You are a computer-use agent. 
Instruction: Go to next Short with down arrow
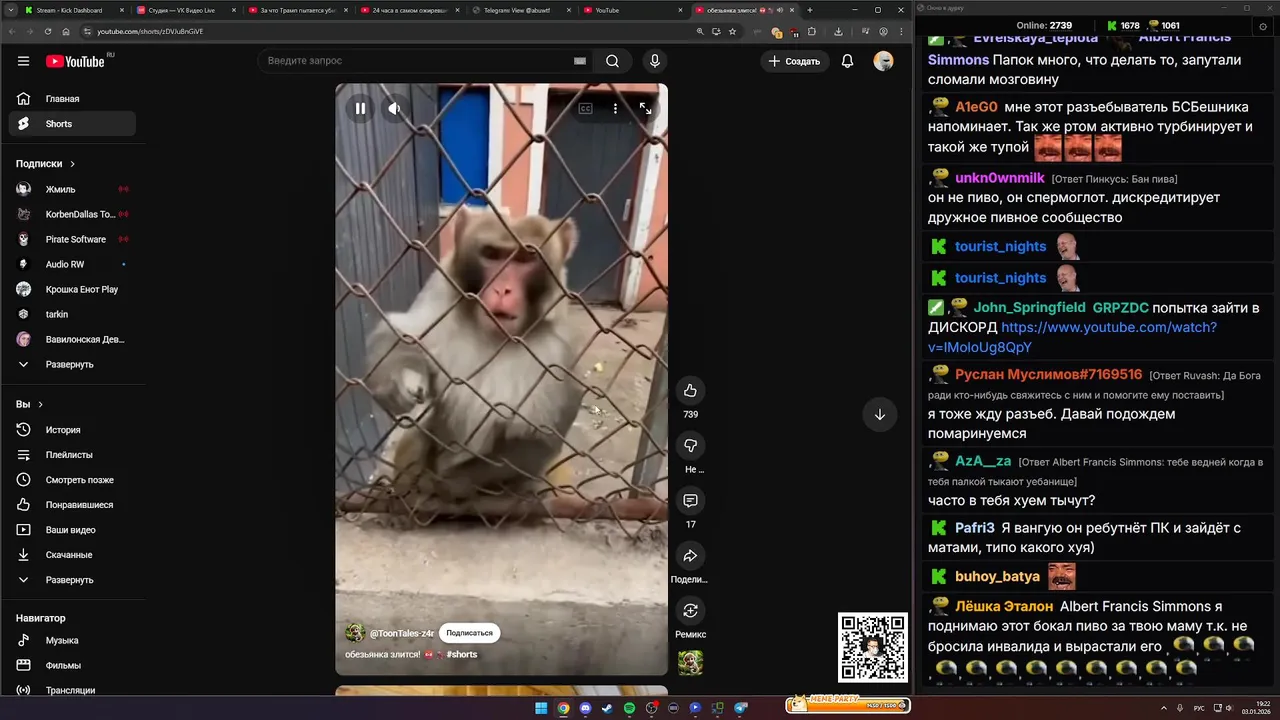tap(880, 414)
